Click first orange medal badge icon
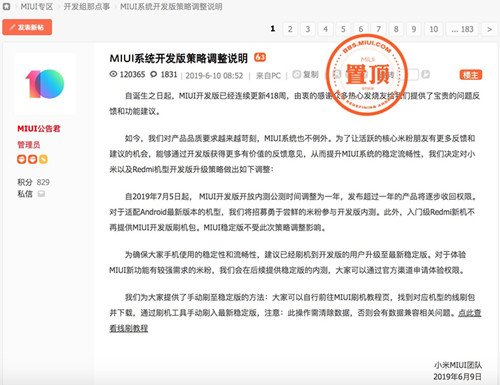 [x=22, y=159]
